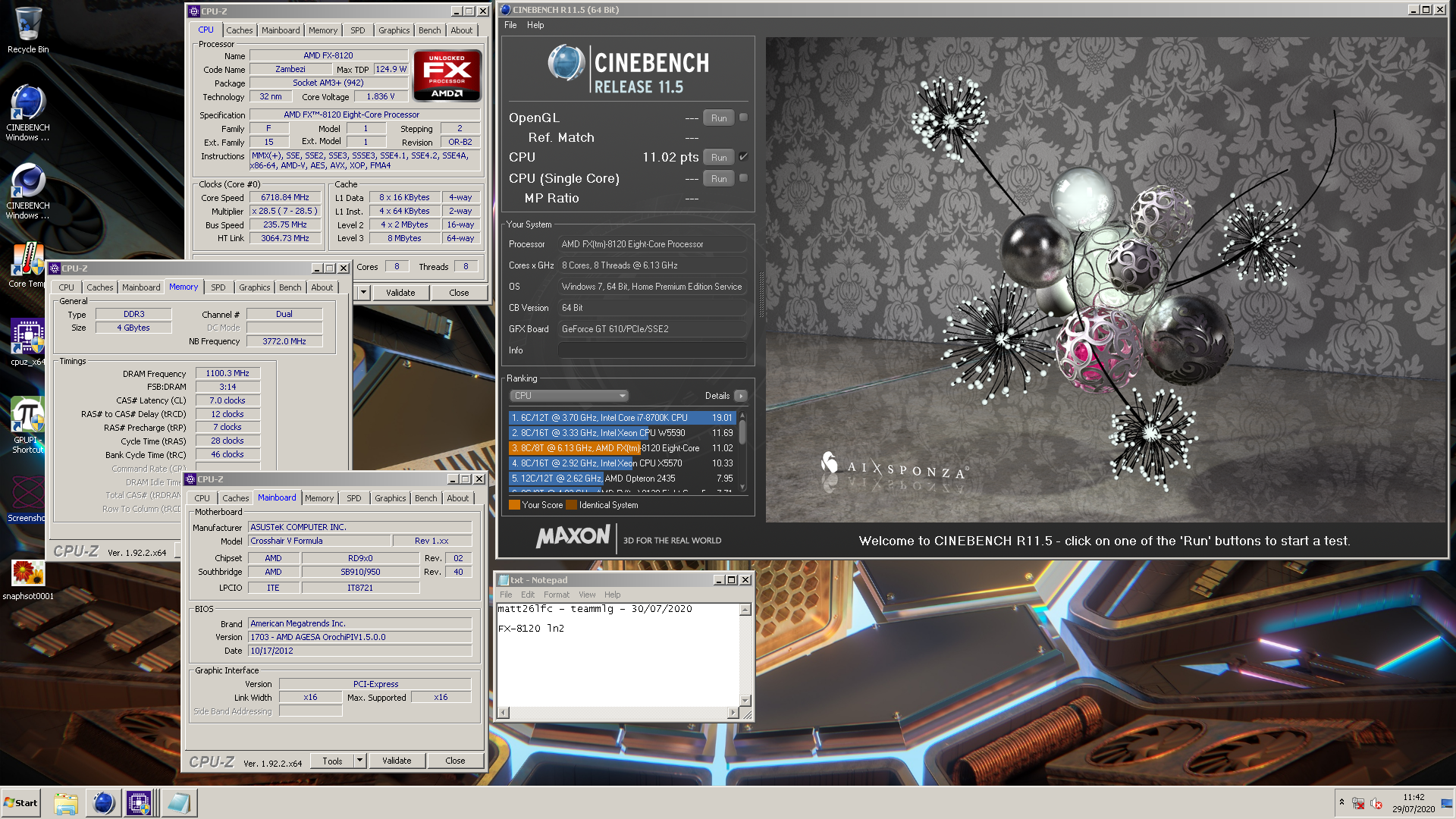Viewport: 1456px width, 819px height.
Task: Click Notepad horizontal scrollbar right arrow
Action: coord(733,713)
